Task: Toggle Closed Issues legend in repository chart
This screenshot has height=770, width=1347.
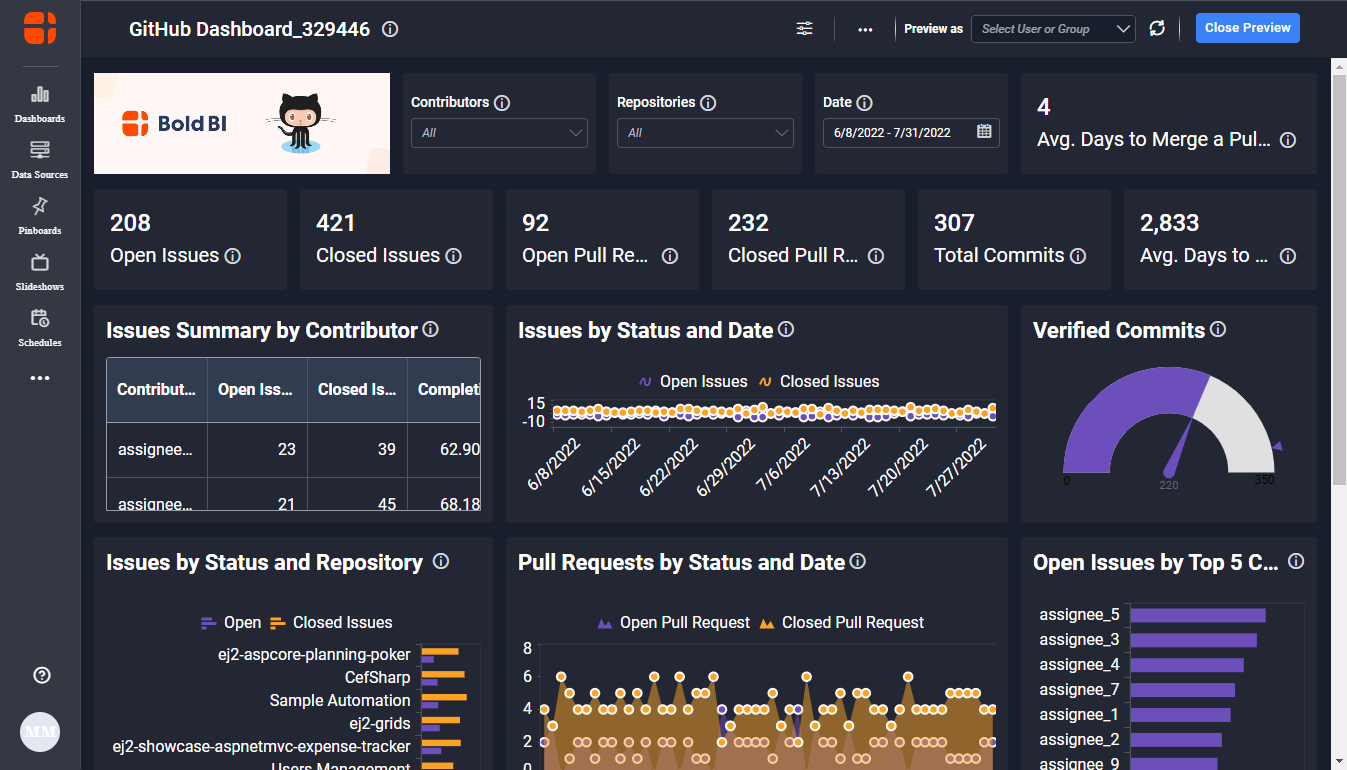Action: tap(331, 623)
